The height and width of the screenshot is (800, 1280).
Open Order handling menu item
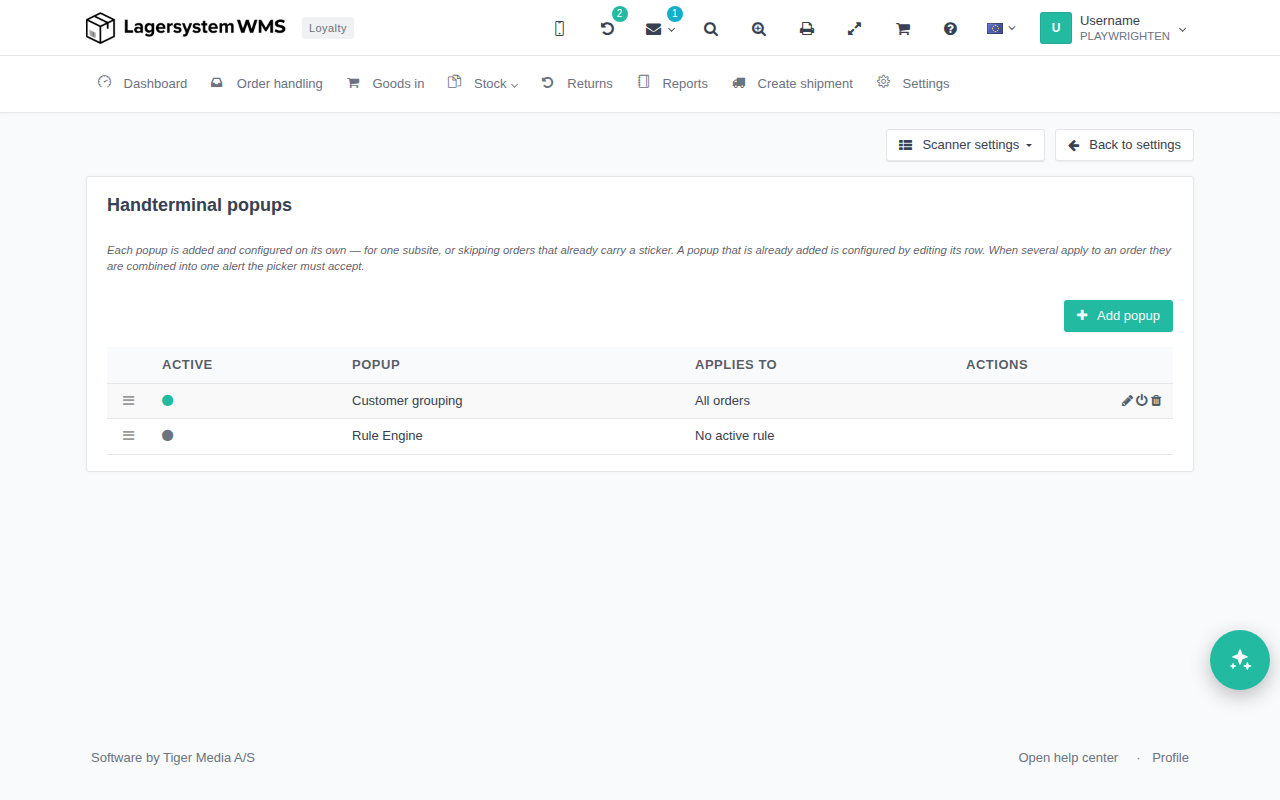pyautogui.click(x=267, y=84)
